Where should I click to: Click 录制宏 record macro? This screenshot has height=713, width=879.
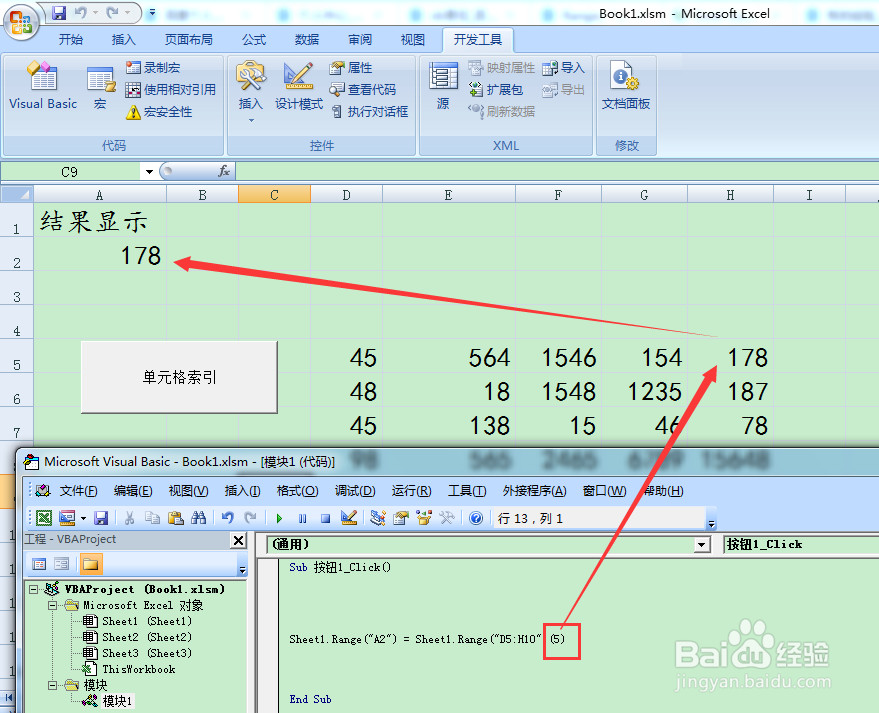point(153,68)
